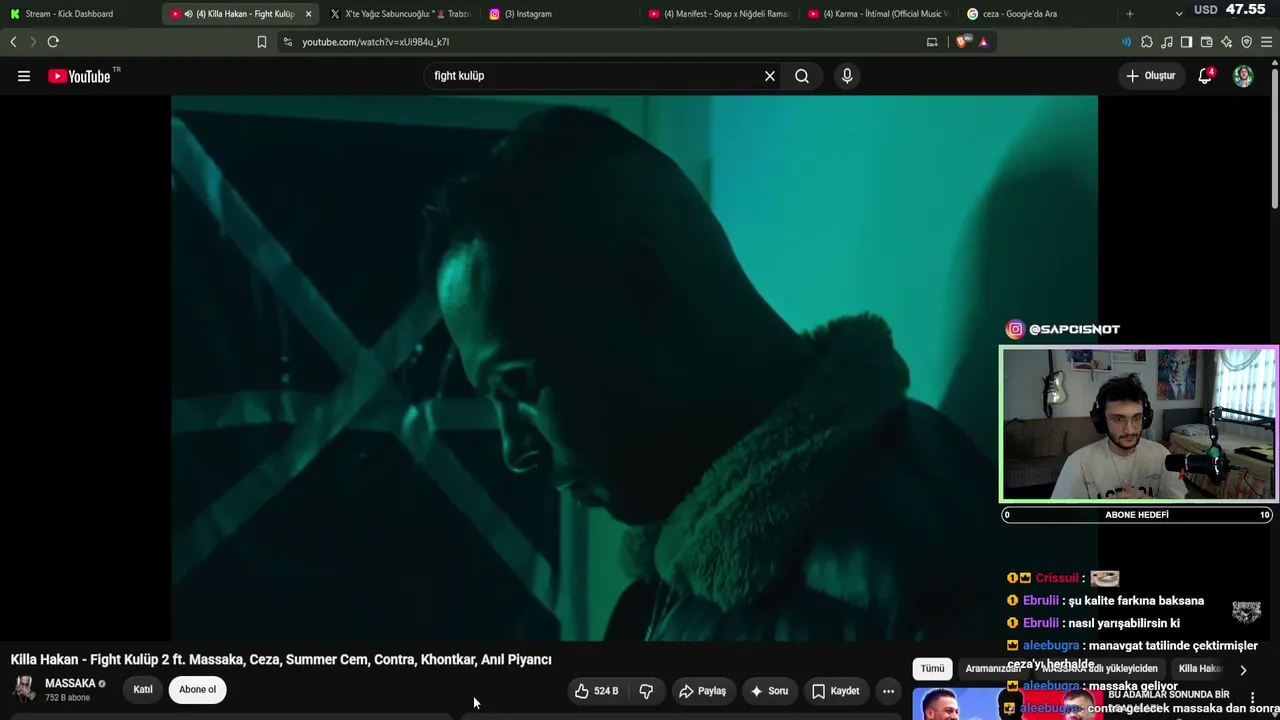Subscribe with the Abone ol button

pyautogui.click(x=197, y=690)
